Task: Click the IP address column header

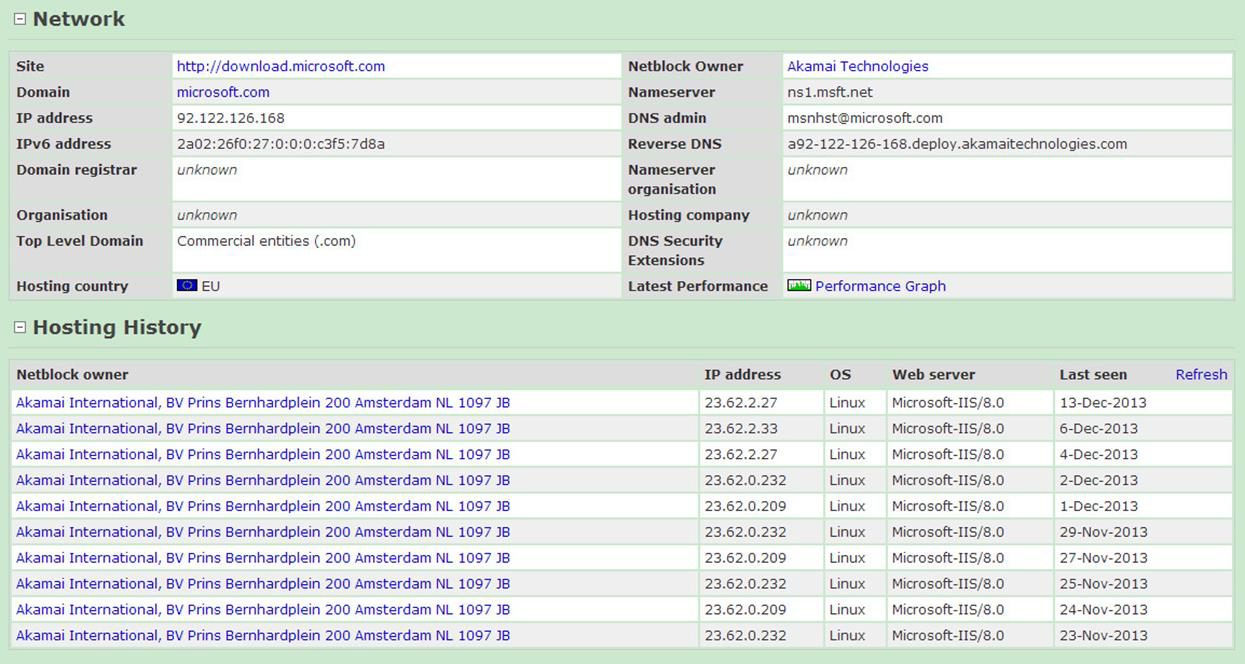Action: point(742,375)
